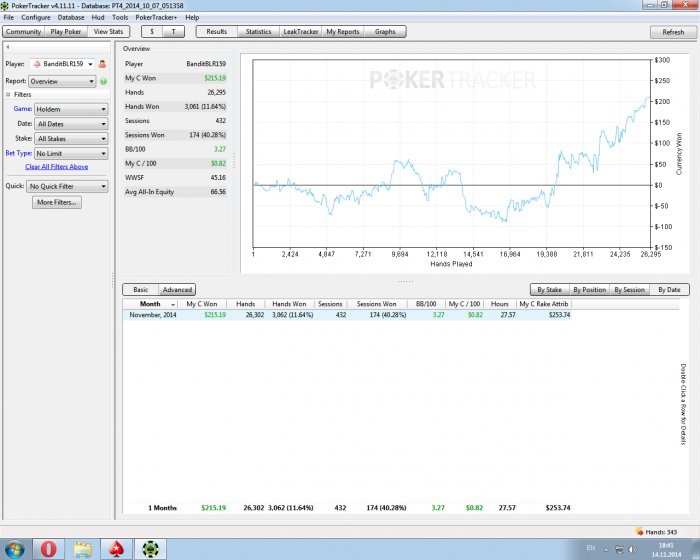Click the Bet Type filter label link

click(18, 153)
